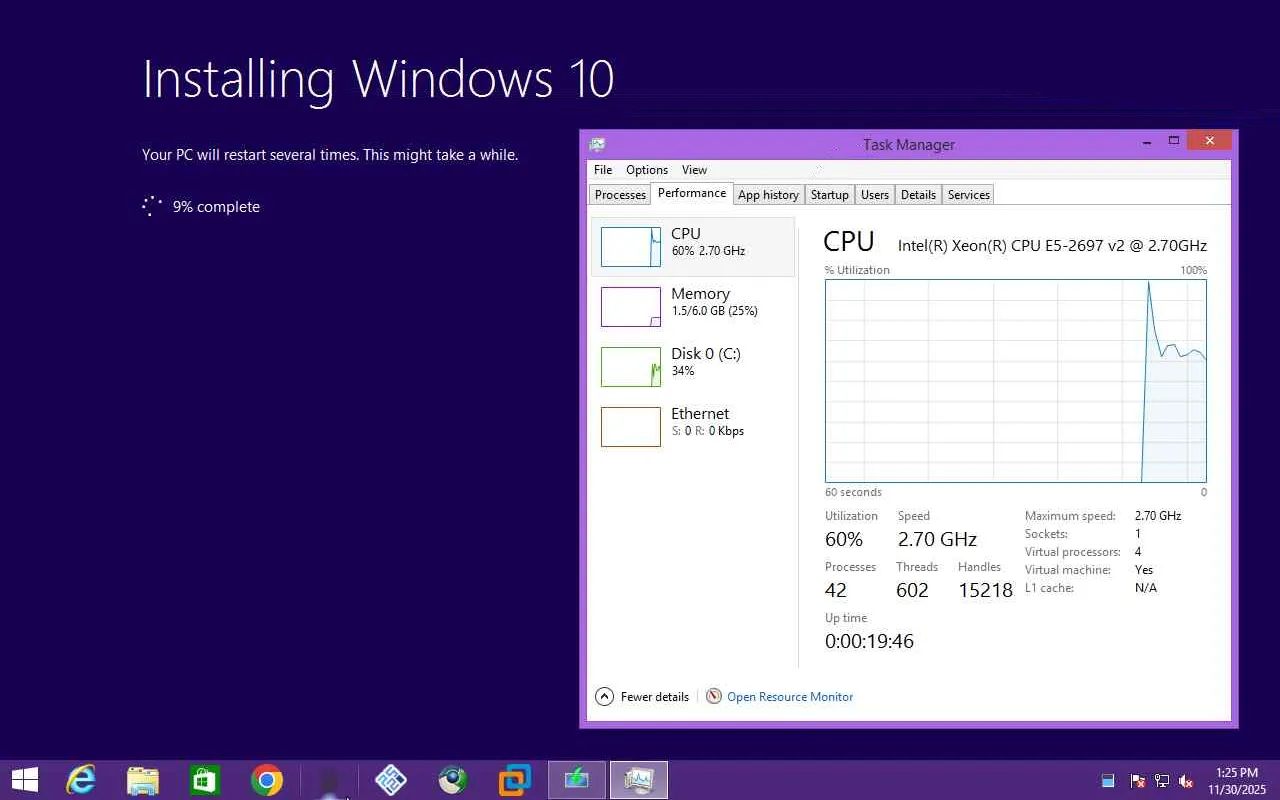This screenshot has height=800, width=1280.
Task: Launch Internet Explorer from the taskbar
Action: [x=80, y=780]
